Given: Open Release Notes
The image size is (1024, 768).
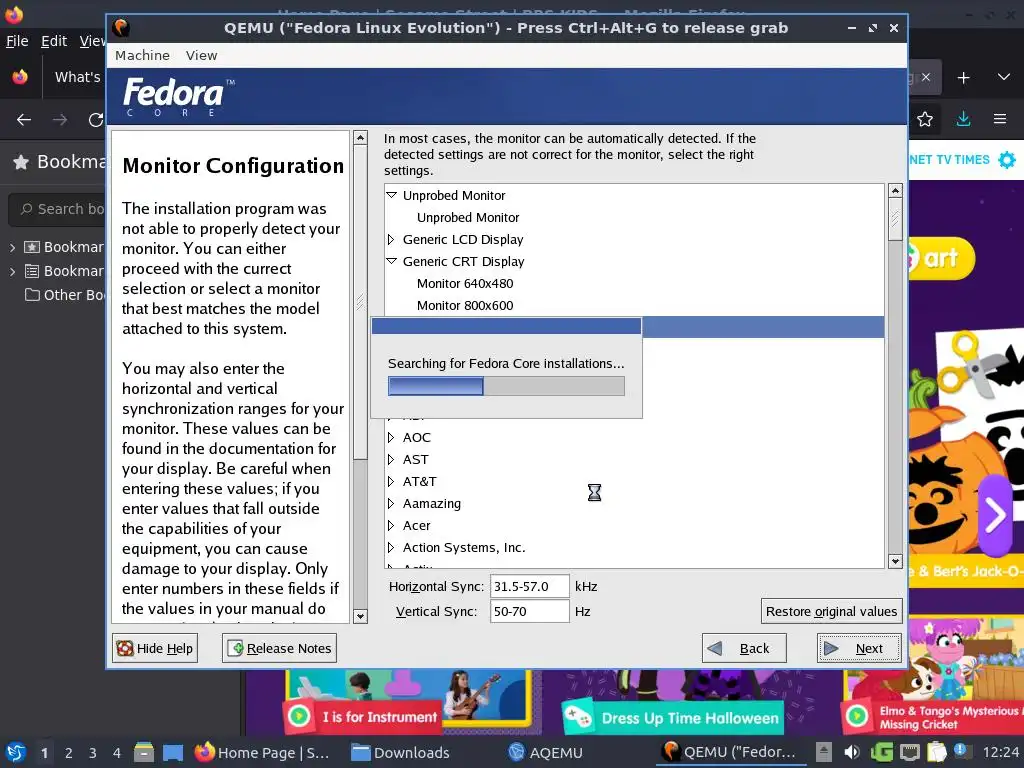Looking at the screenshot, I should (x=280, y=648).
